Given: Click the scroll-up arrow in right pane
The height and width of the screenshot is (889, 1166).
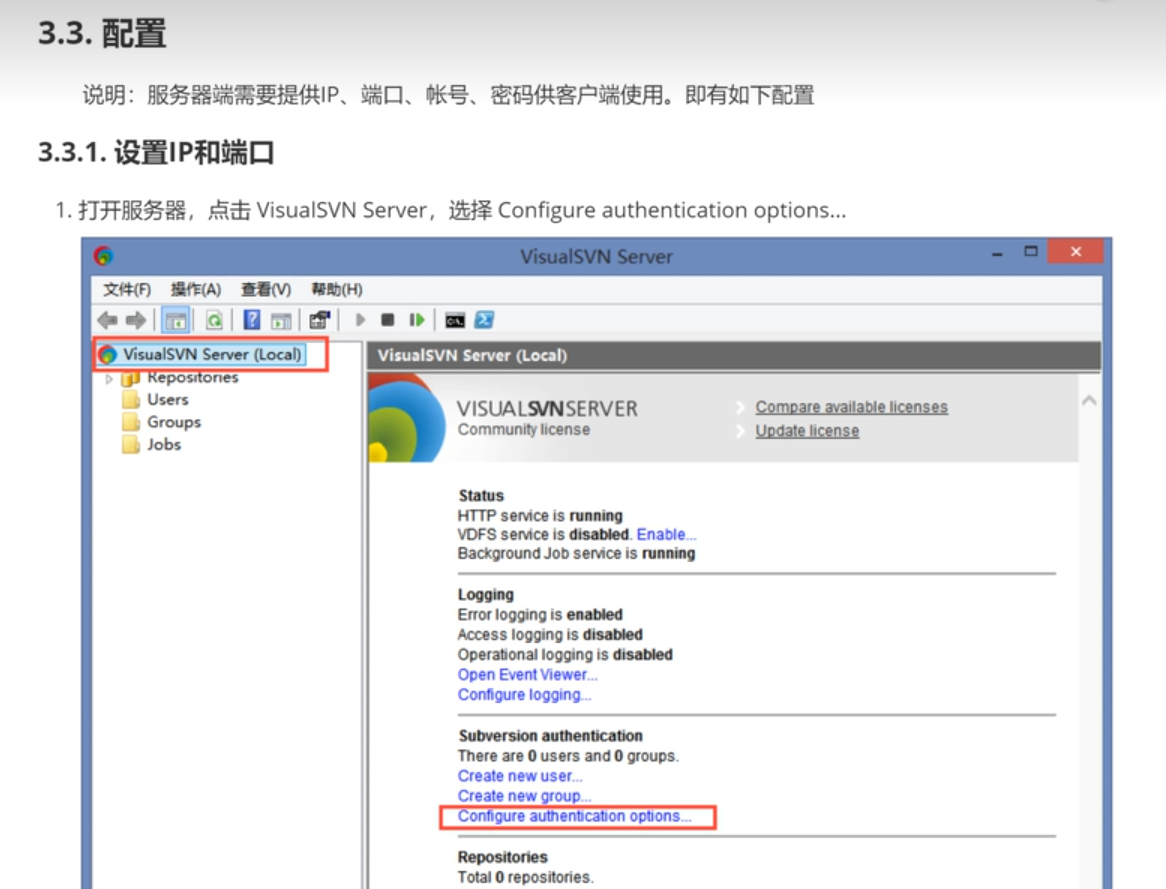Looking at the screenshot, I should tap(1089, 400).
